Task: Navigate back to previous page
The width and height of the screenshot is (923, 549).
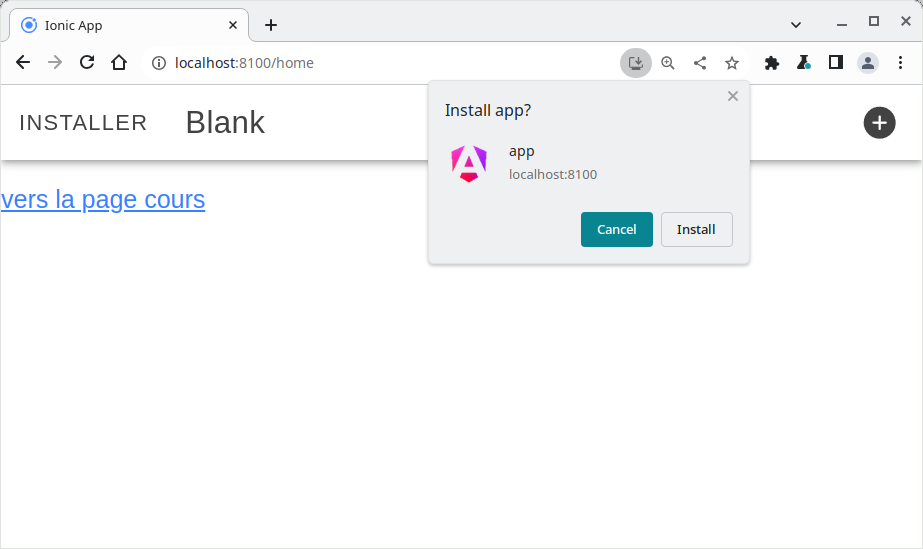Action: [x=23, y=63]
